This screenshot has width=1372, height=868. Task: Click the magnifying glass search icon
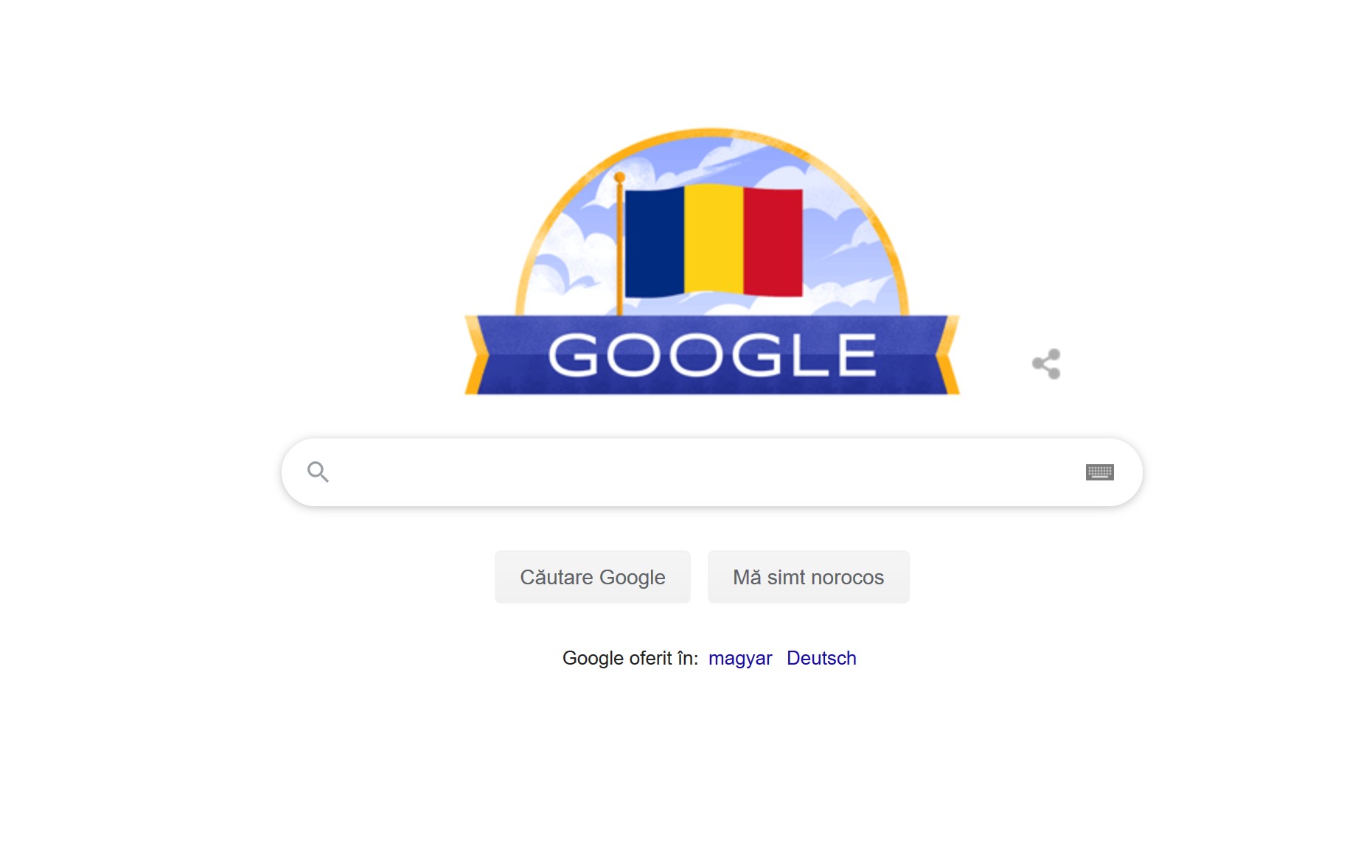pos(318,472)
